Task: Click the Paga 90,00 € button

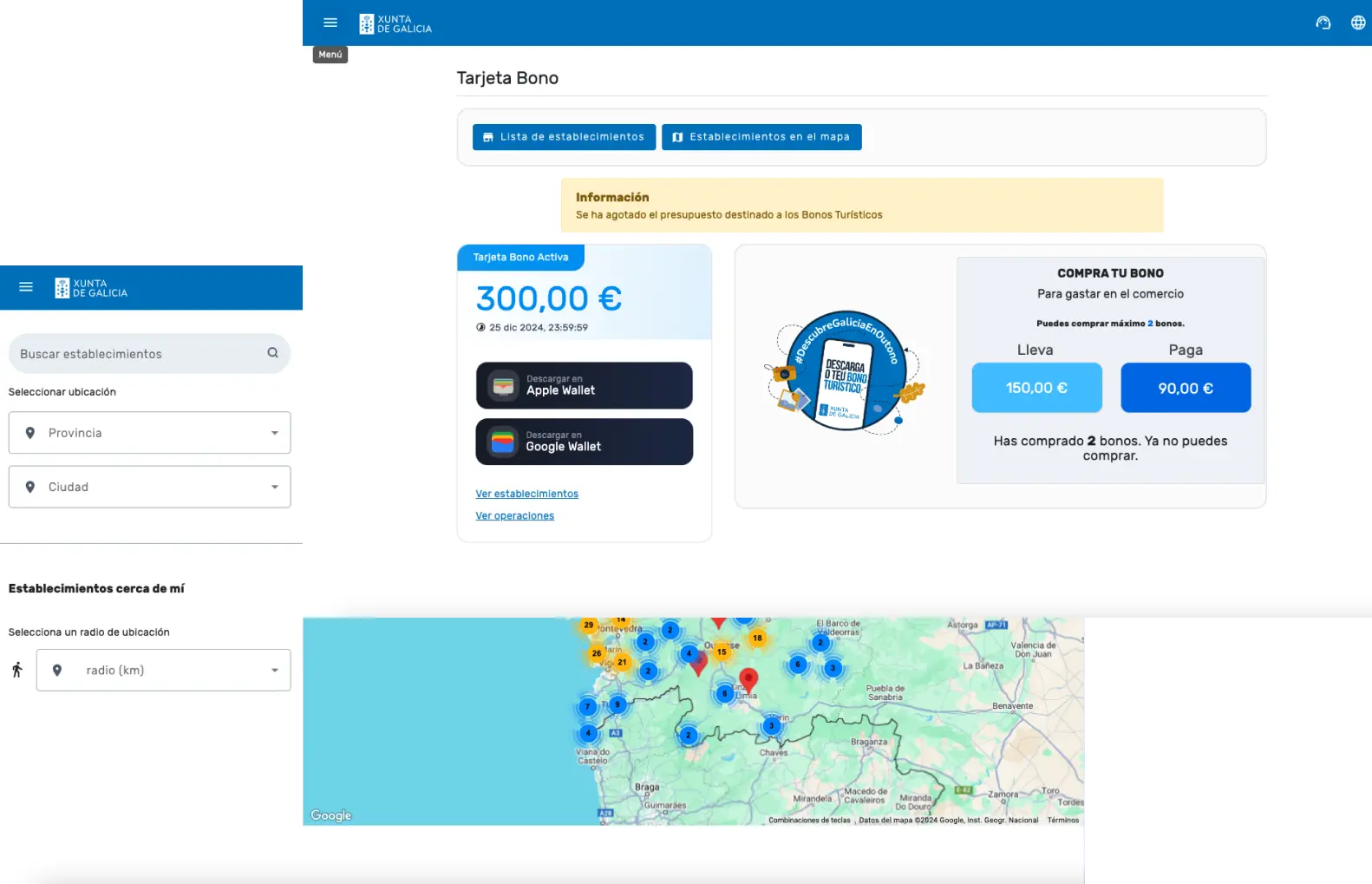Action: pyautogui.click(x=1186, y=388)
